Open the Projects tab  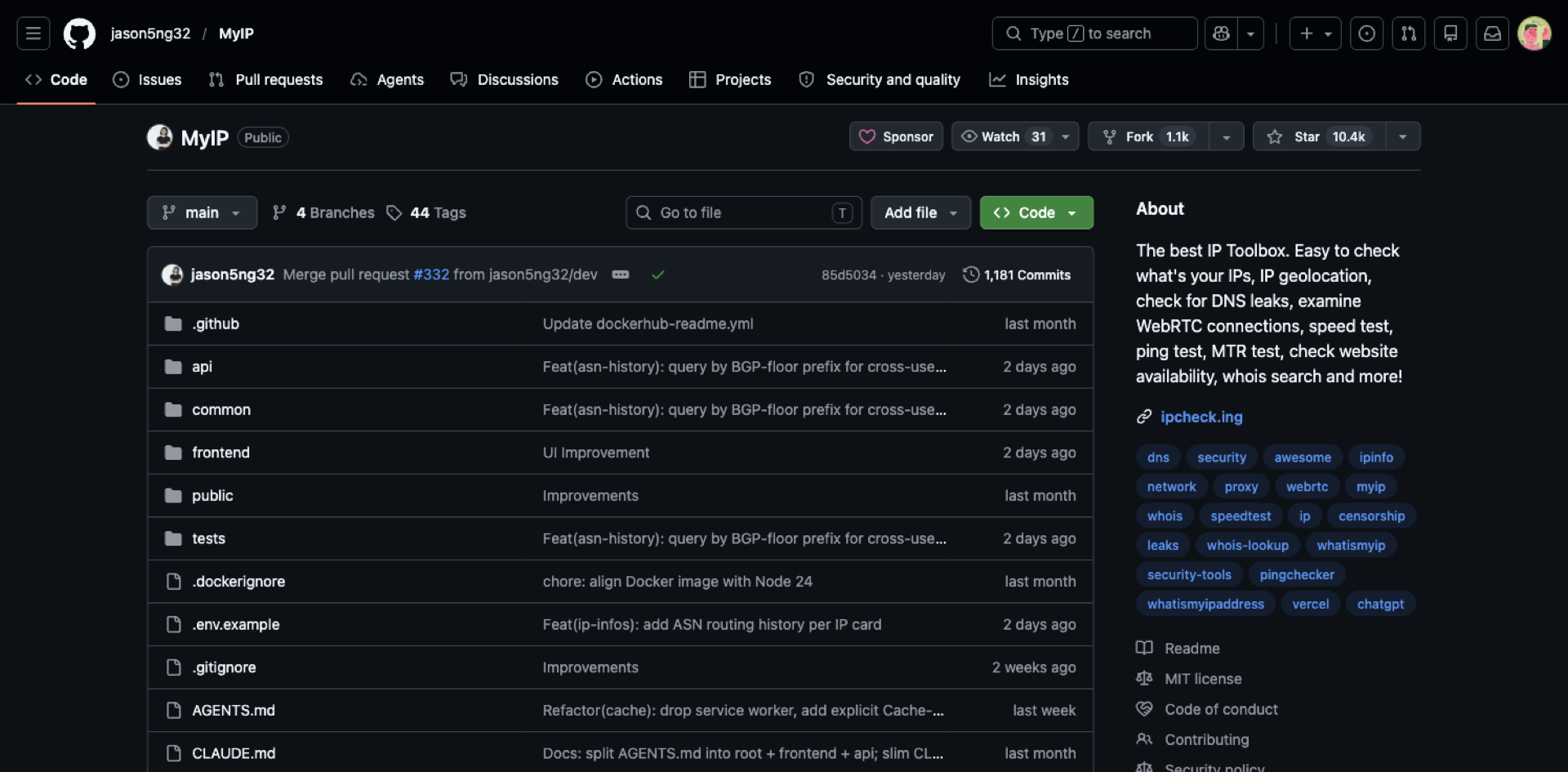point(730,79)
